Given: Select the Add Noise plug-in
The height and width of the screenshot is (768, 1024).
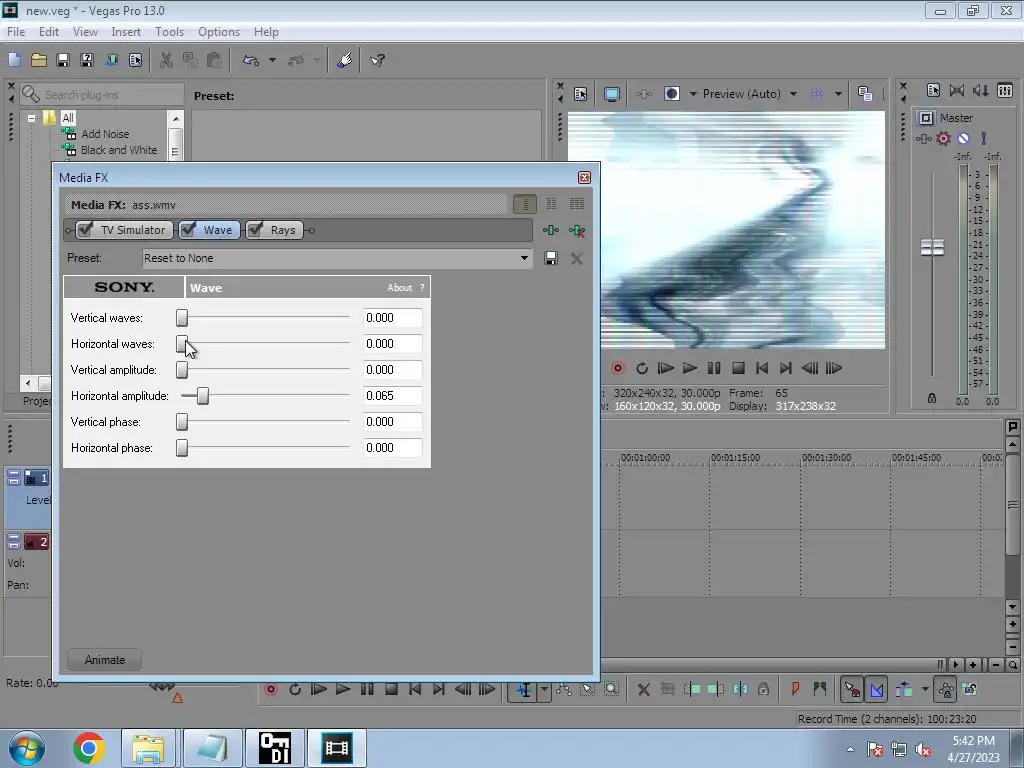Looking at the screenshot, I should [x=105, y=134].
